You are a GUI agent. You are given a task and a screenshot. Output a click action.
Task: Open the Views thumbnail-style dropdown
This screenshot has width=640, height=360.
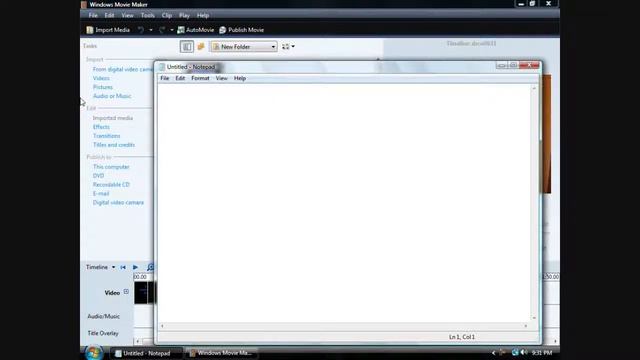point(288,47)
